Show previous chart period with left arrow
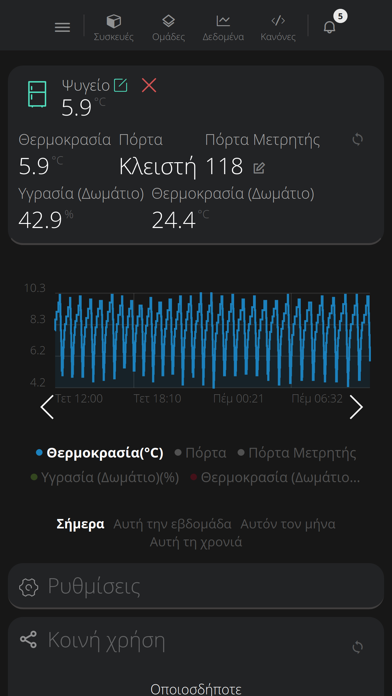This screenshot has width=392, height=696. click(47, 407)
